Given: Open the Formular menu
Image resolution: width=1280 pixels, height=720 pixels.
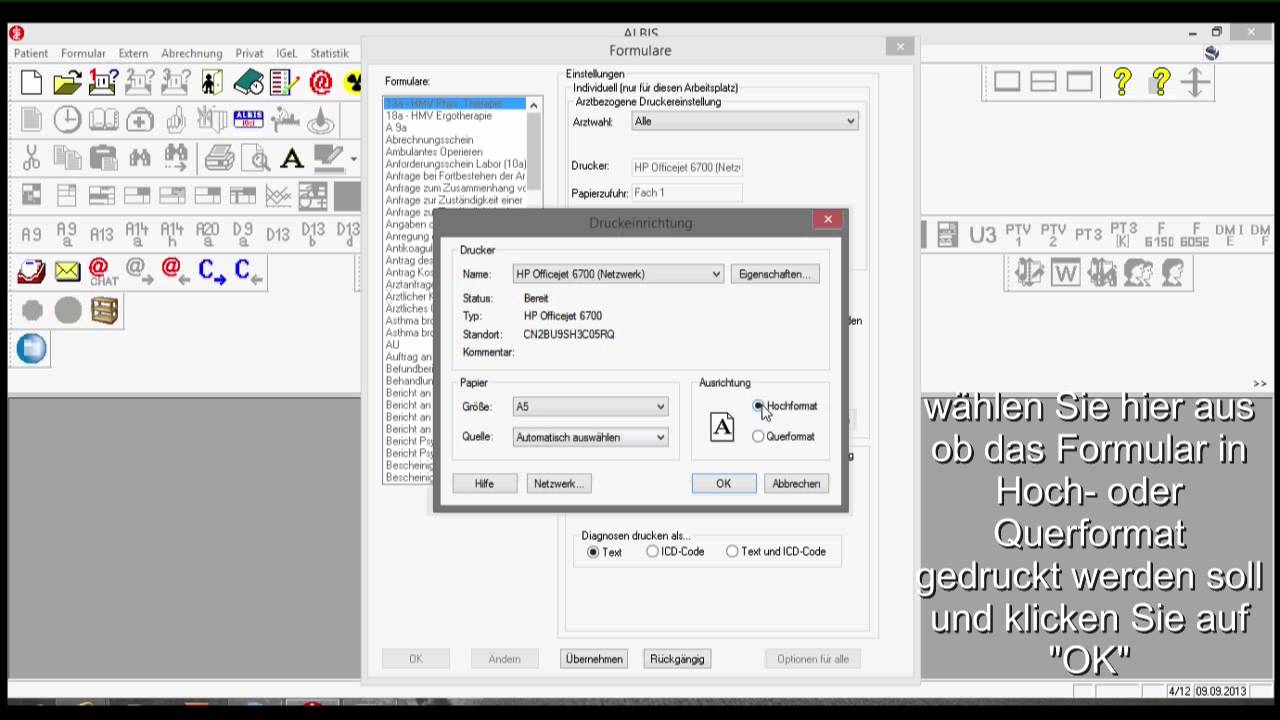Looking at the screenshot, I should (x=83, y=53).
